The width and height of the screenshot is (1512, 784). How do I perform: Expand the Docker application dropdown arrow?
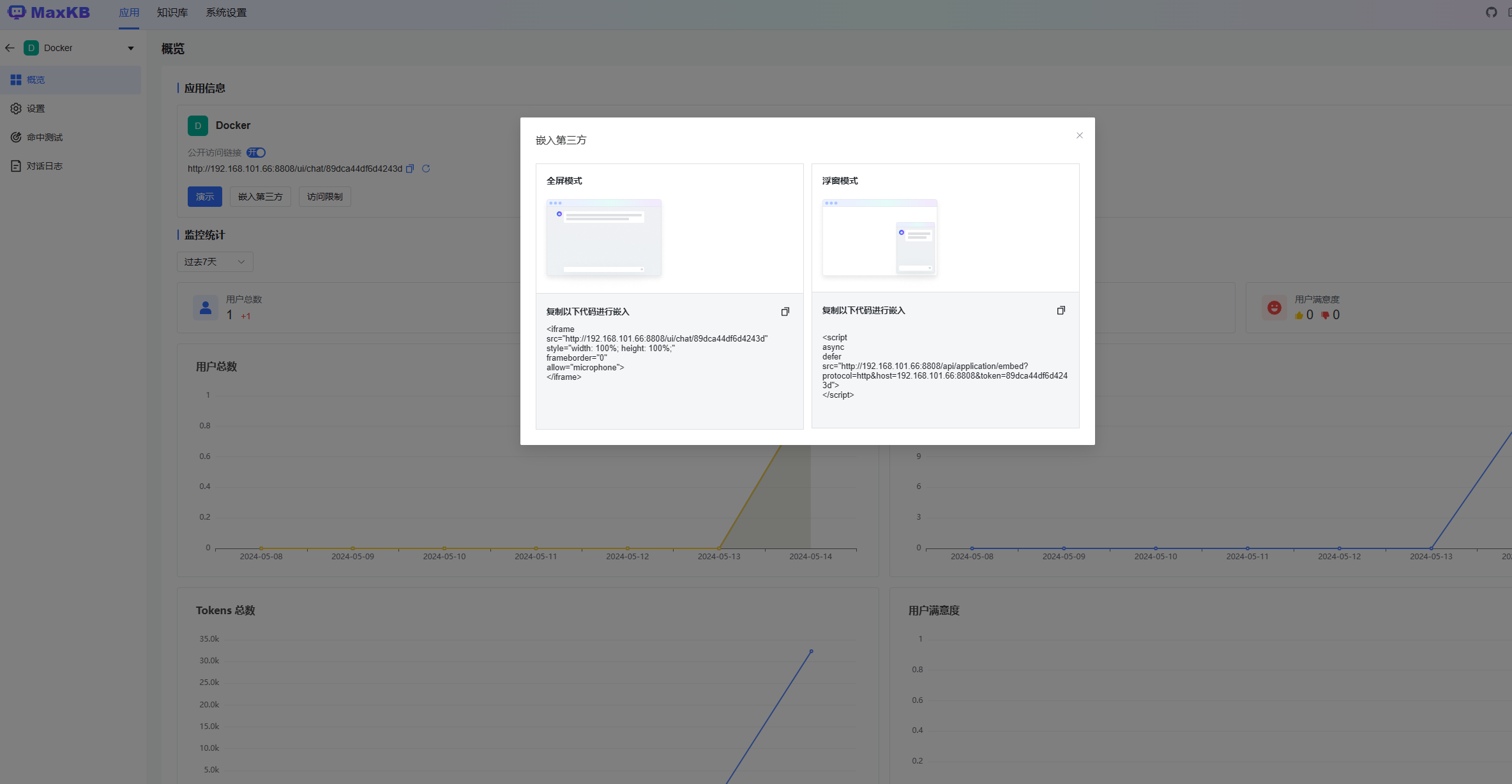pyautogui.click(x=131, y=48)
